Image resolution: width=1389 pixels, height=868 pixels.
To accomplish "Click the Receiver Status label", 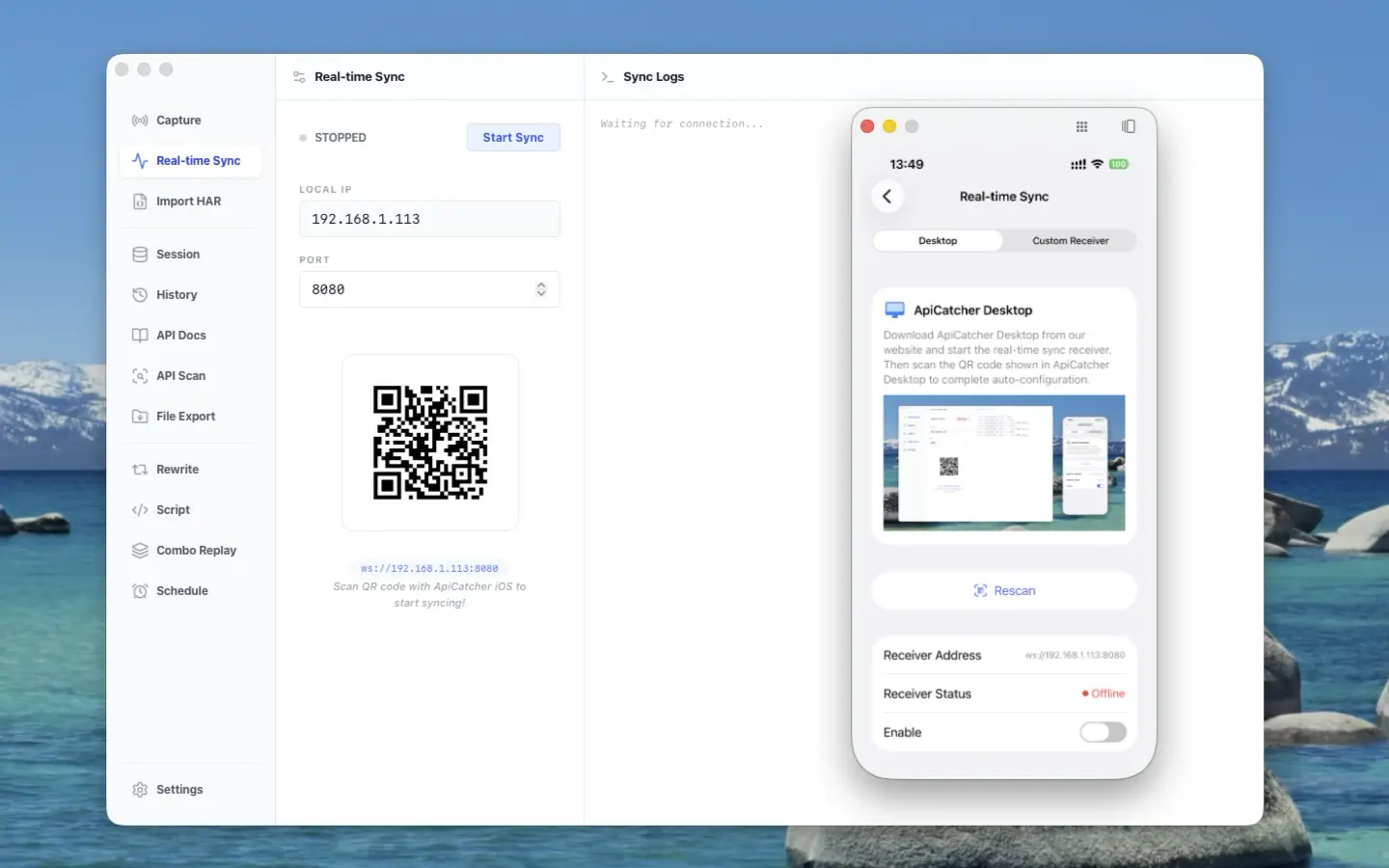I will pos(927,693).
